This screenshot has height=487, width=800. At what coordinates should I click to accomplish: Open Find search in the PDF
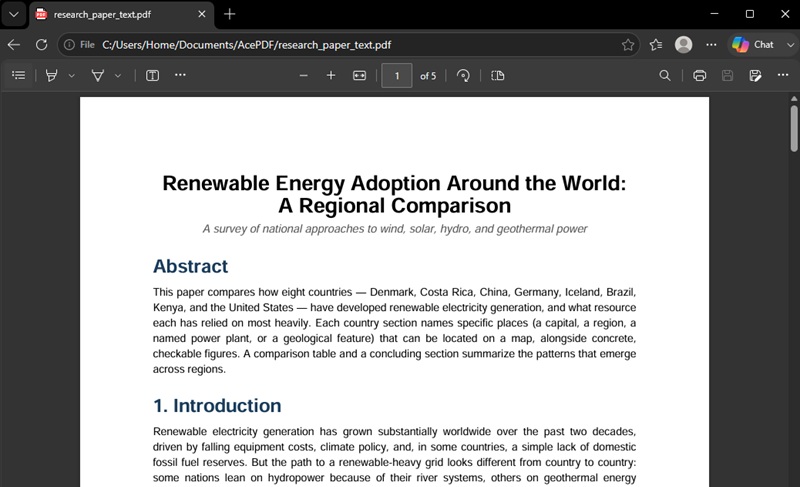[665, 75]
